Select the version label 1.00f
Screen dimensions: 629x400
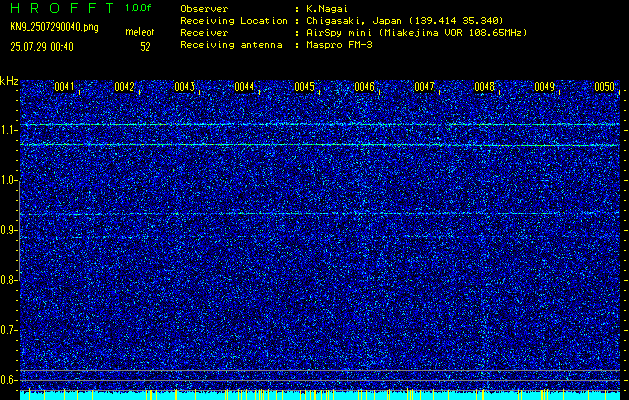pos(138,8)
